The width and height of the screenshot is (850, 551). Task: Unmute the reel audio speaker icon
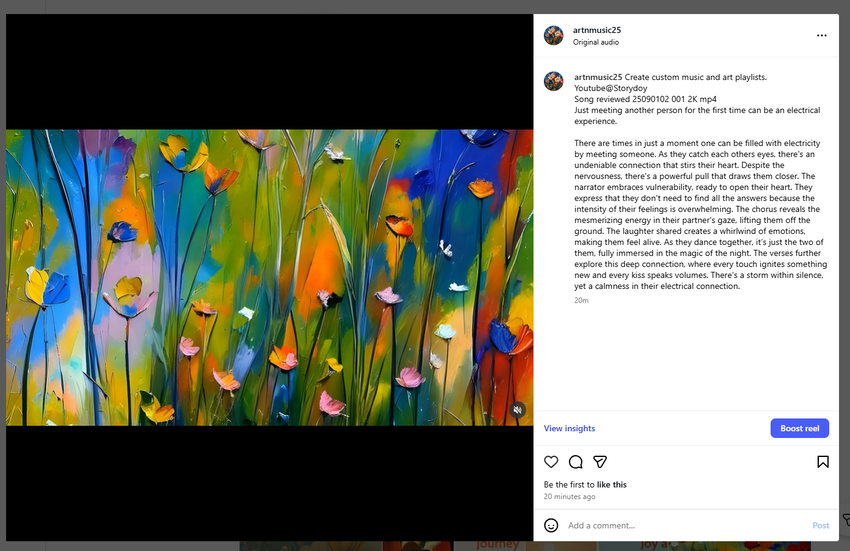(517, 410)
